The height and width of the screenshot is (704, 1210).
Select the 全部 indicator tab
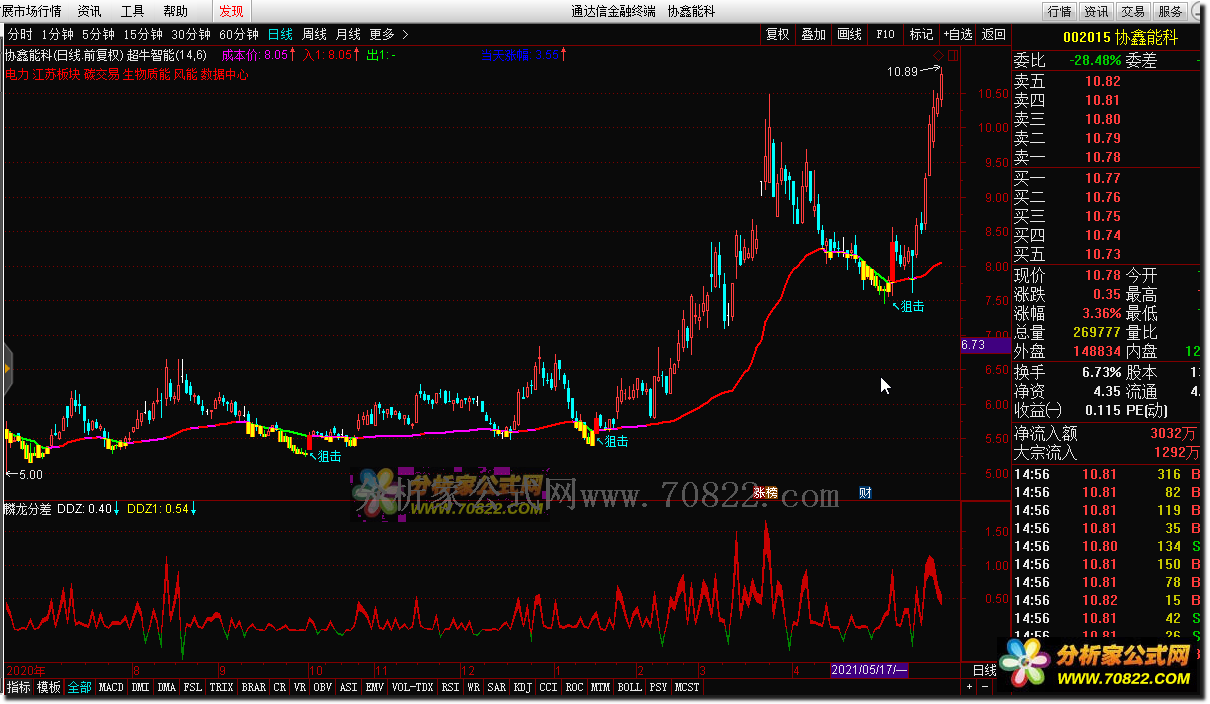[x=80, y=688]
